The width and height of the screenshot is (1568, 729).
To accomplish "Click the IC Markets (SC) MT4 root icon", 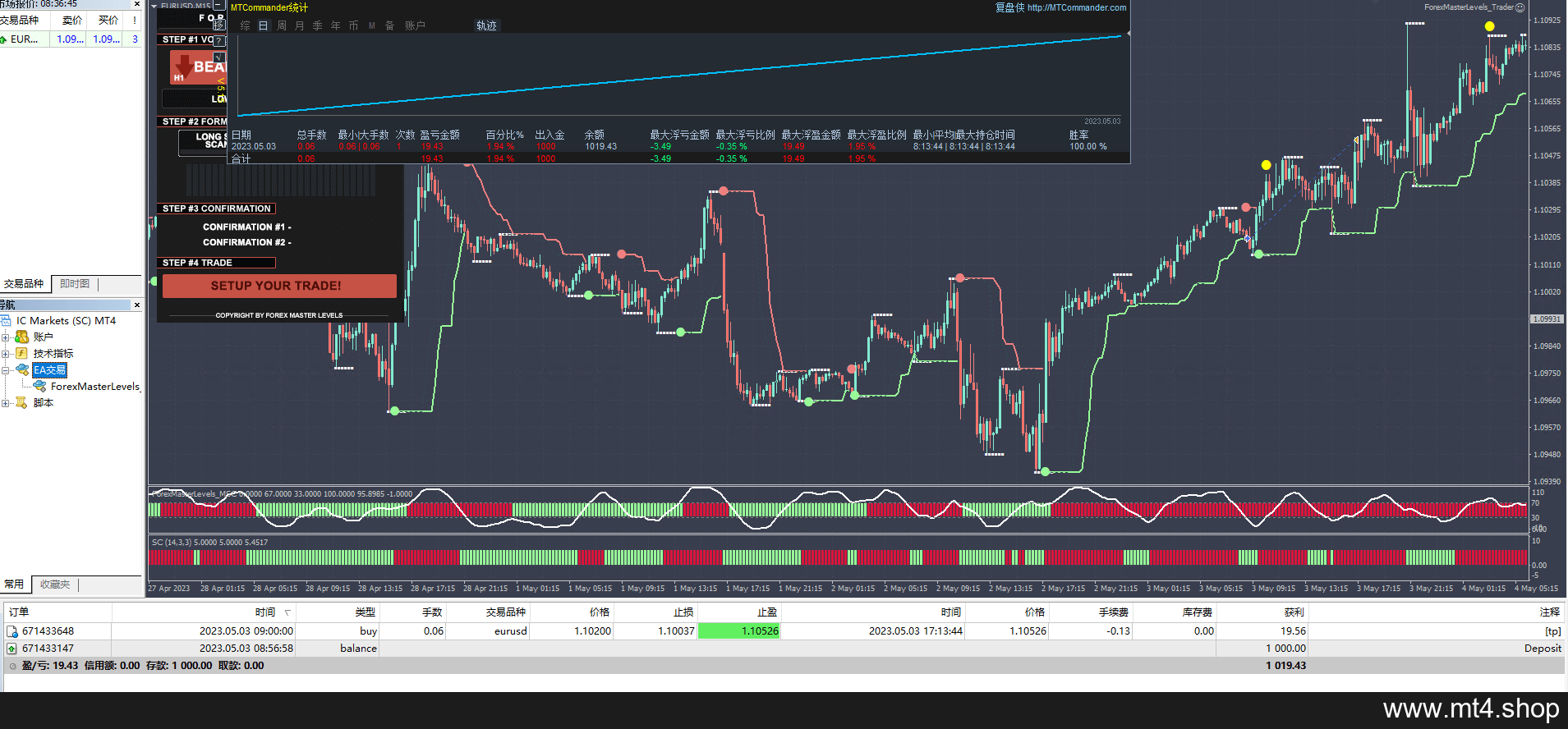I will coord(6,321).
